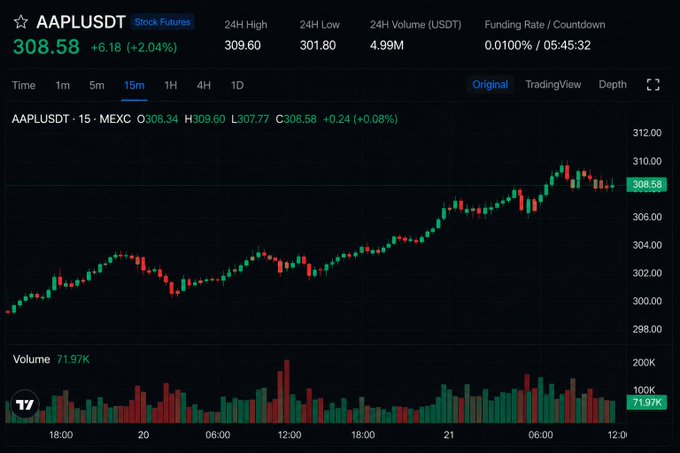Switch to the TradingView chart view
The image size is (680, 453).
coord(553,85)
